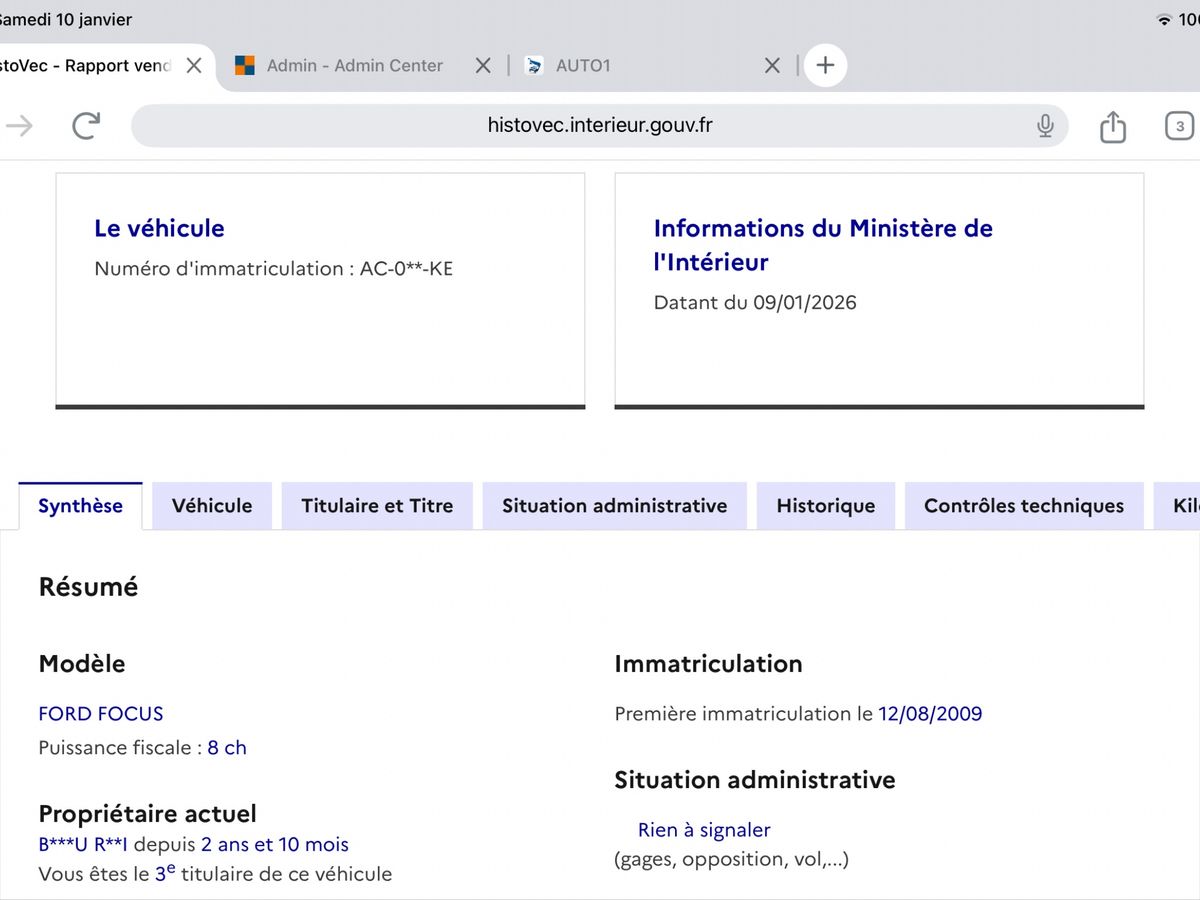Screen dimensions: 1200x900
Task: Click the FORD FOCUS model text
Action: [101, 714]
